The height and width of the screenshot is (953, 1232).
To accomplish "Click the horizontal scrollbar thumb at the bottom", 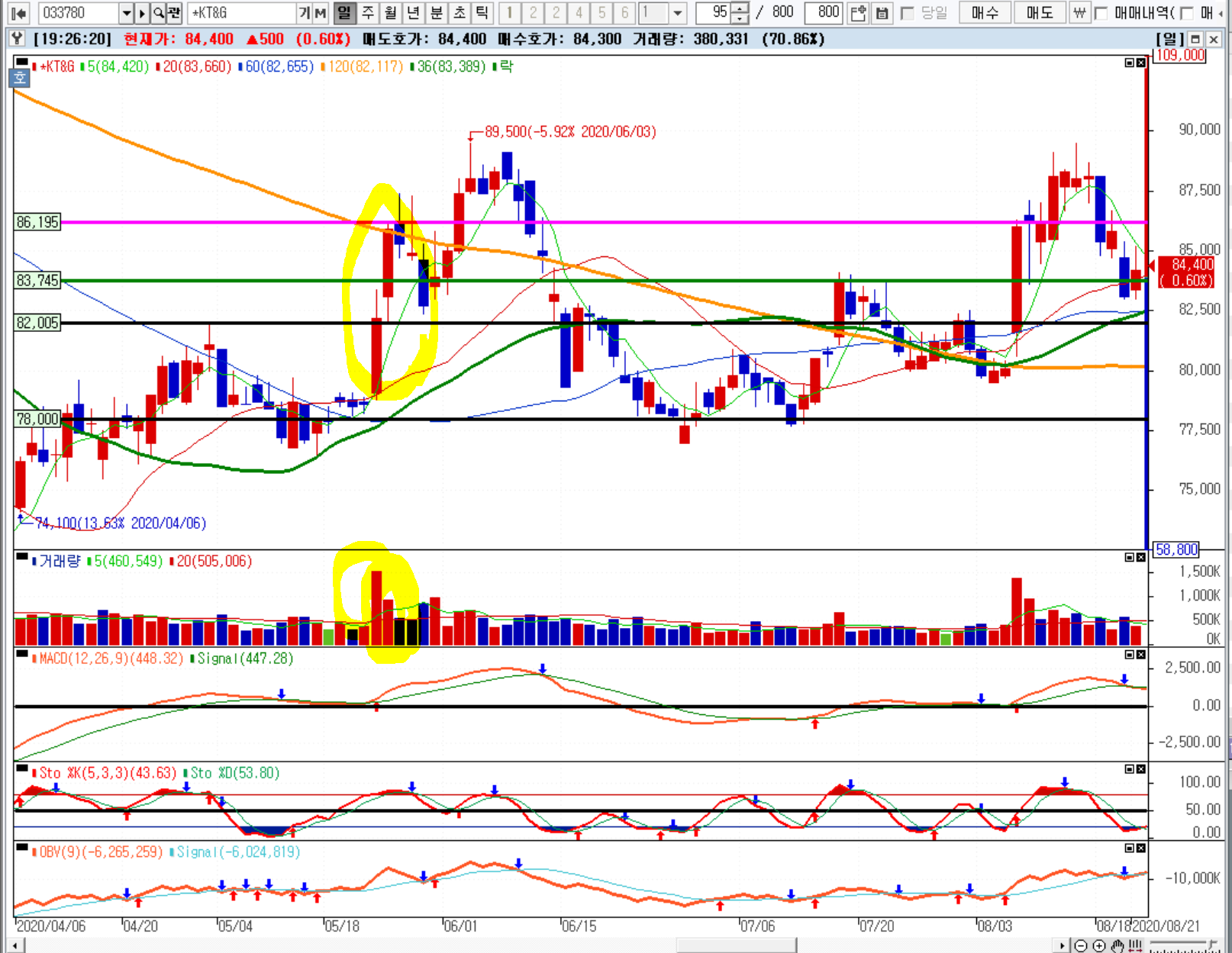I will [737, 946].
